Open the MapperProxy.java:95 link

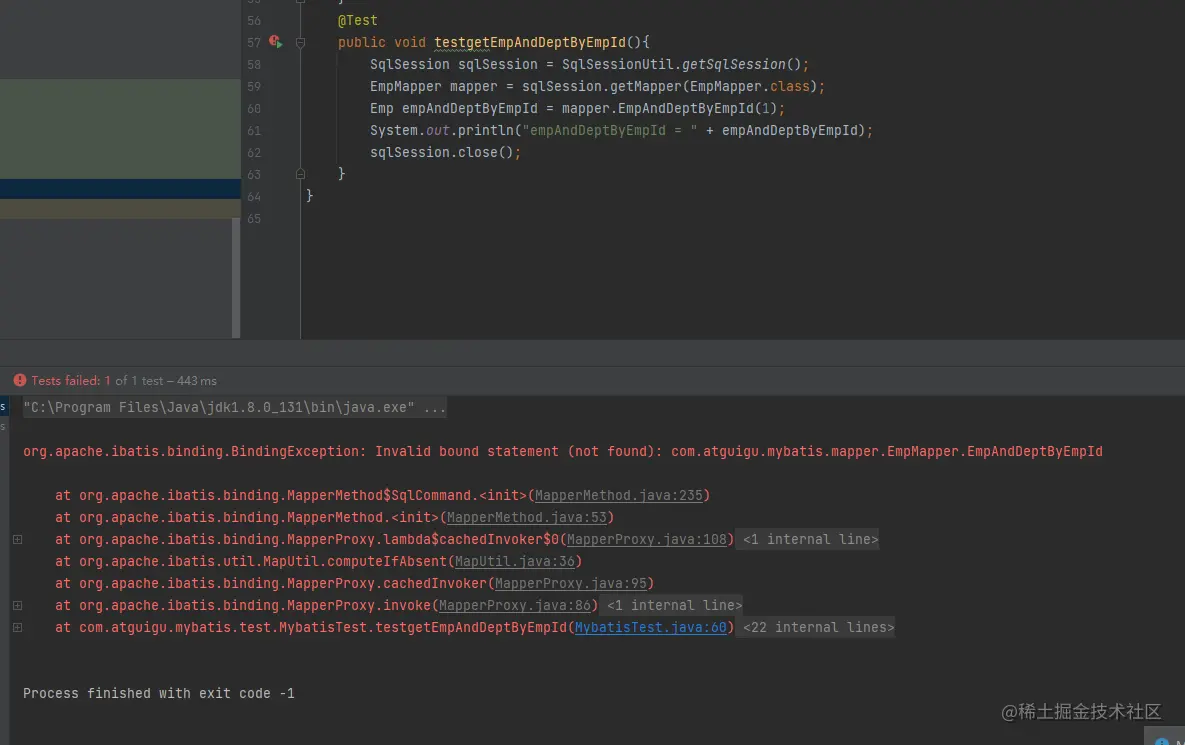coord(571,583)
